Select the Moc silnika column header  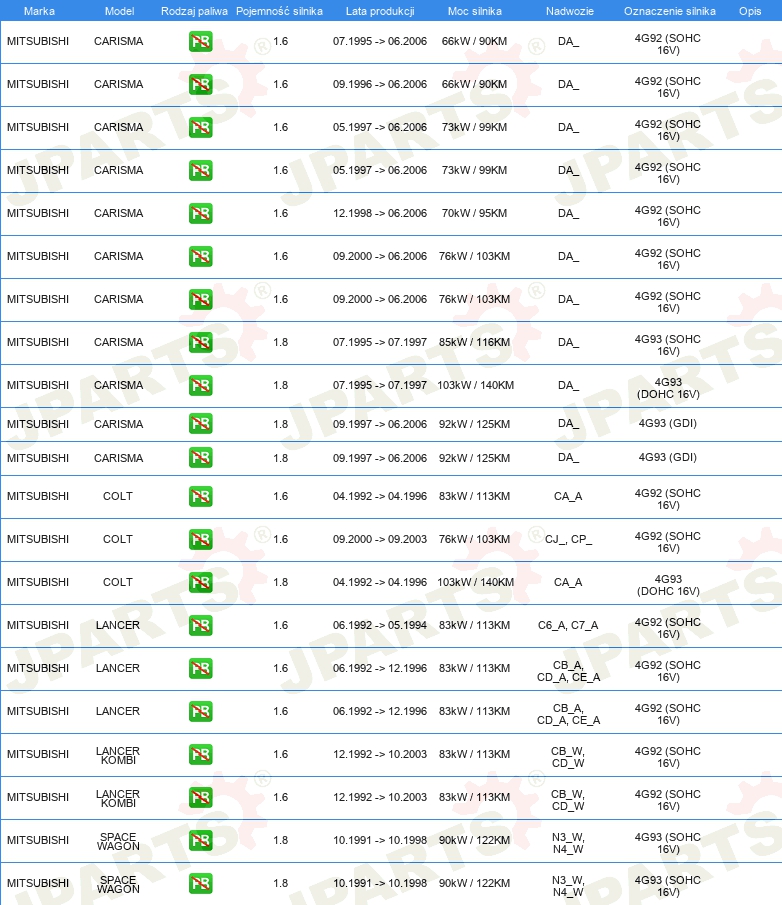474,11
